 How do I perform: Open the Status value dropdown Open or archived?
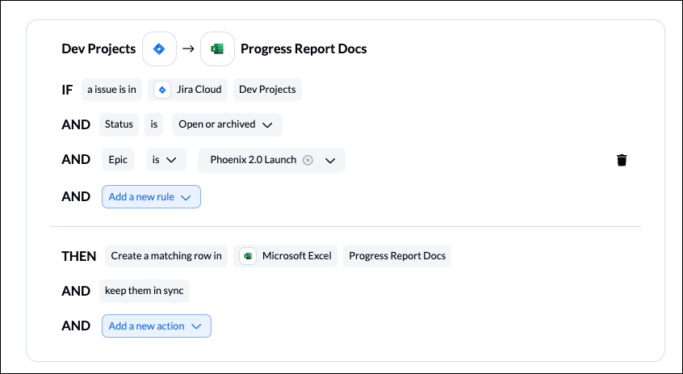coord(227,125)
